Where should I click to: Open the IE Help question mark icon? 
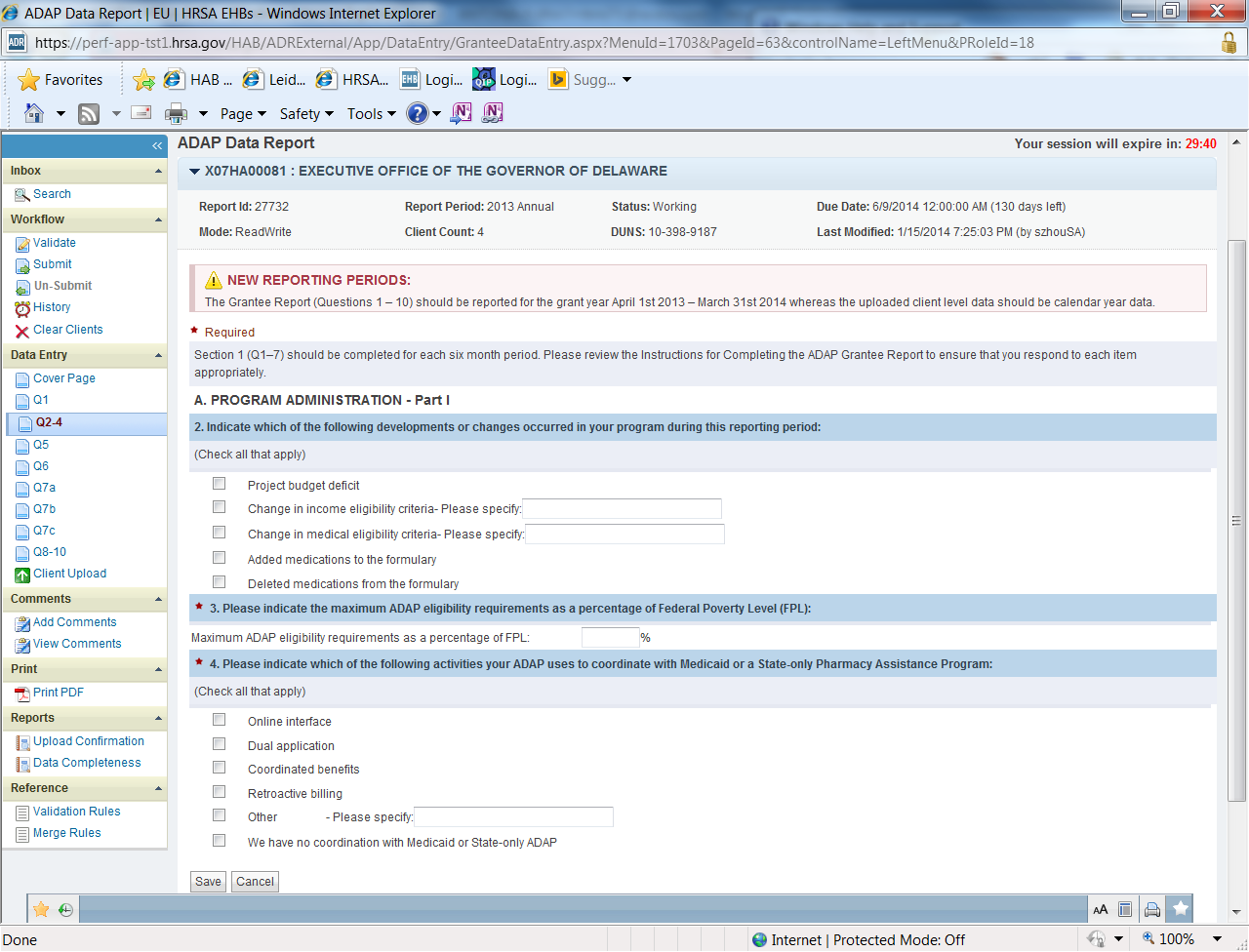[418, 113]
